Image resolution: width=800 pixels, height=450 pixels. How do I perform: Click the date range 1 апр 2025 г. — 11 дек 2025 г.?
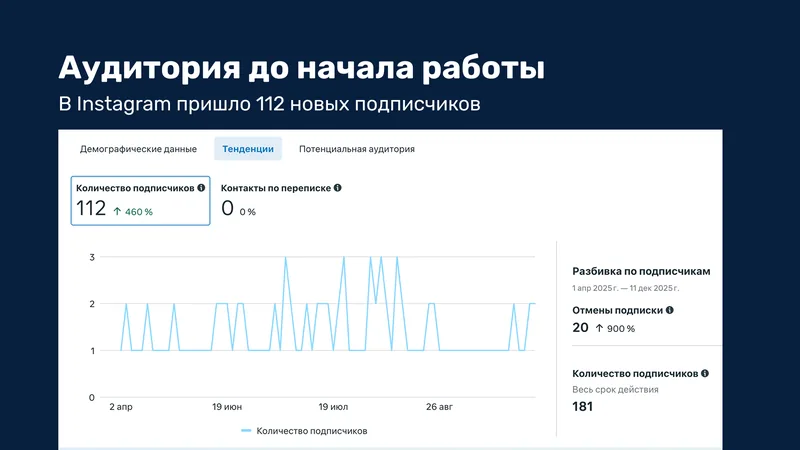[626, 288]
